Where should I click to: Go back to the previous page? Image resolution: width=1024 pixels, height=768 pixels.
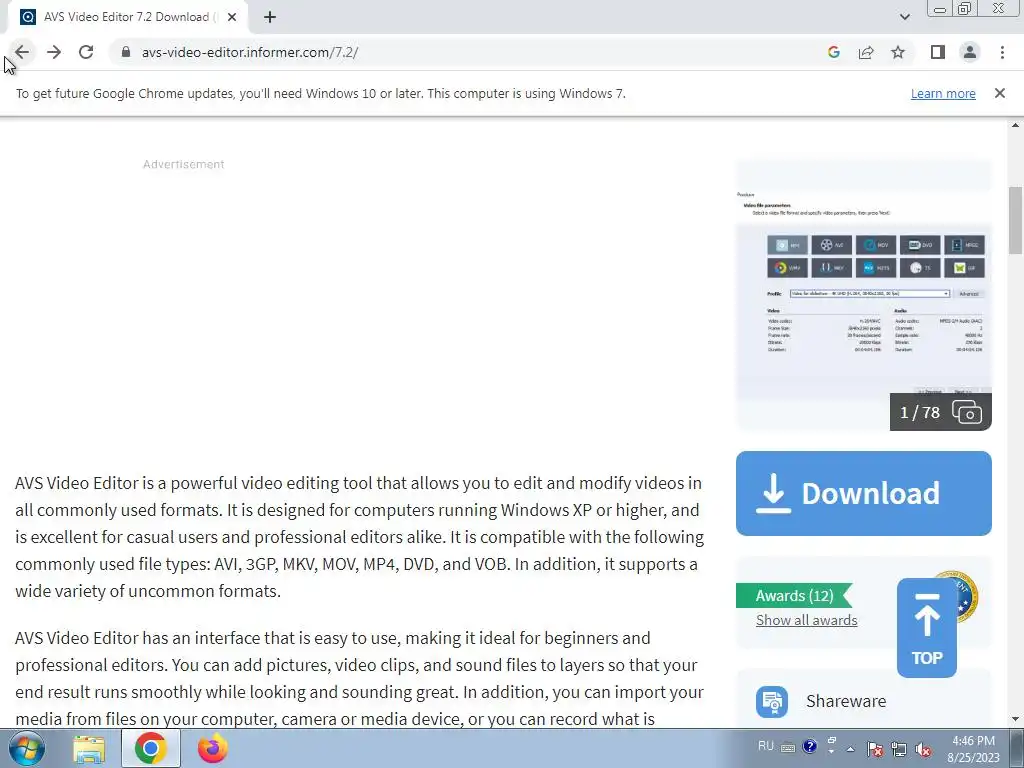click(22, 52)
